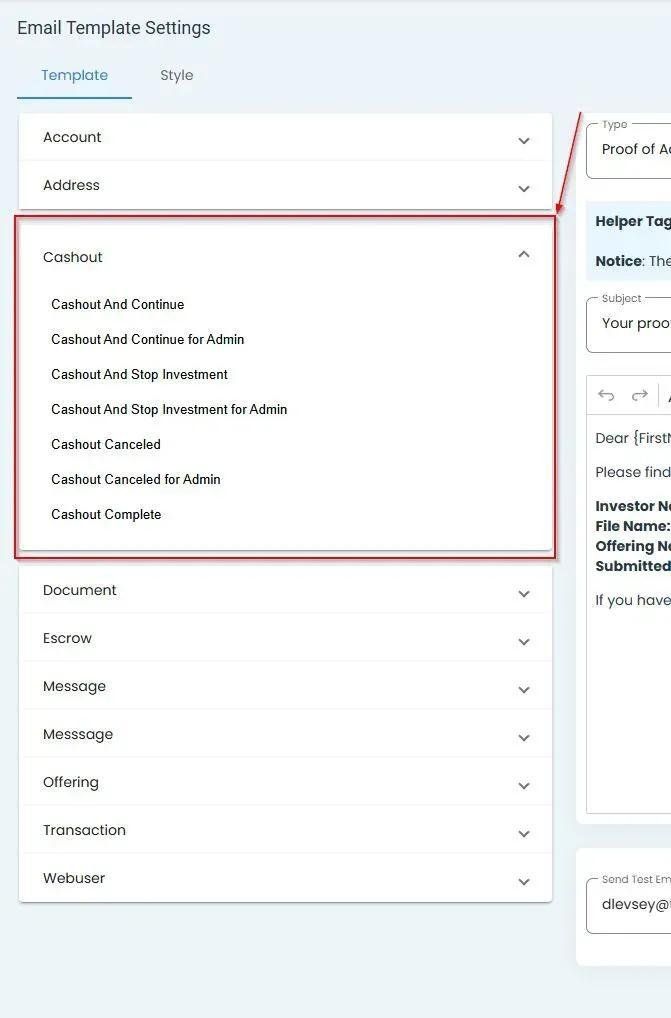The width and height of the screenshot is (671, 1018).
Task: Collapse the Cashout section chevron
Action: [524, 256]
